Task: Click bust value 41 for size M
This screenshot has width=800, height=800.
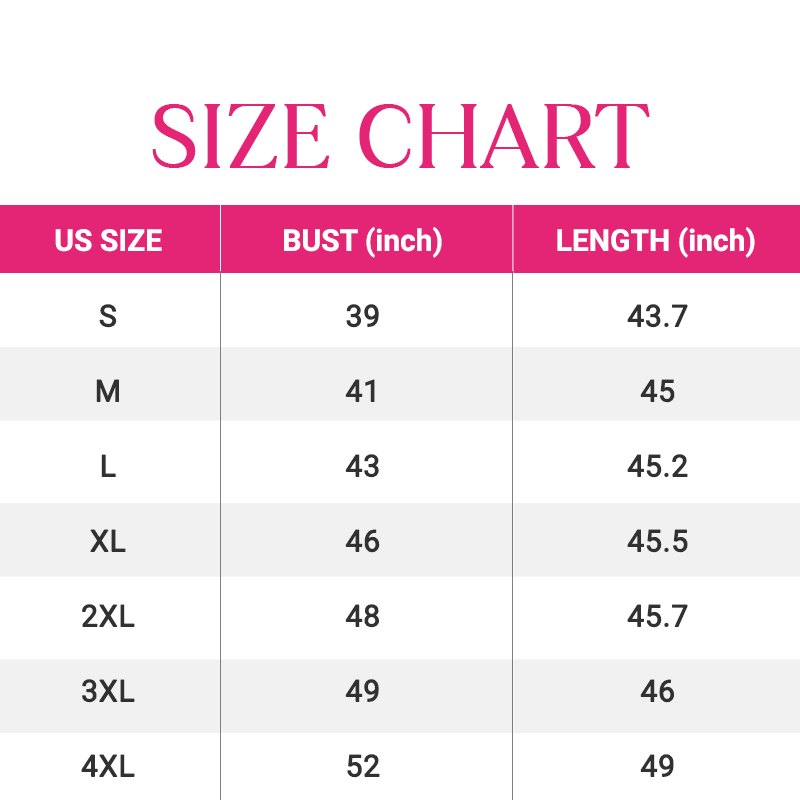Action: coord(362,391)
